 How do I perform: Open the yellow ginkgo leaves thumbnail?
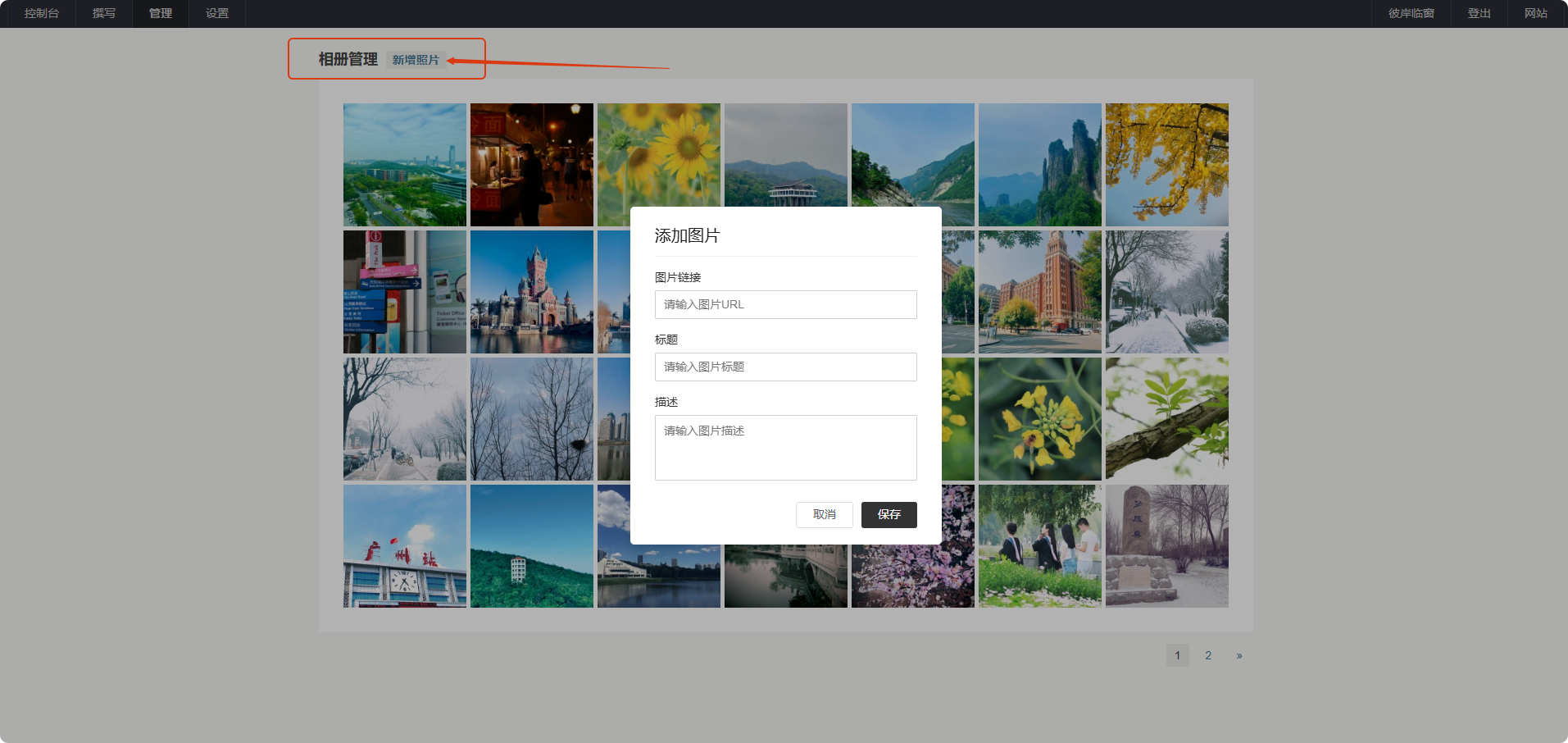(x=1166, y=164)
